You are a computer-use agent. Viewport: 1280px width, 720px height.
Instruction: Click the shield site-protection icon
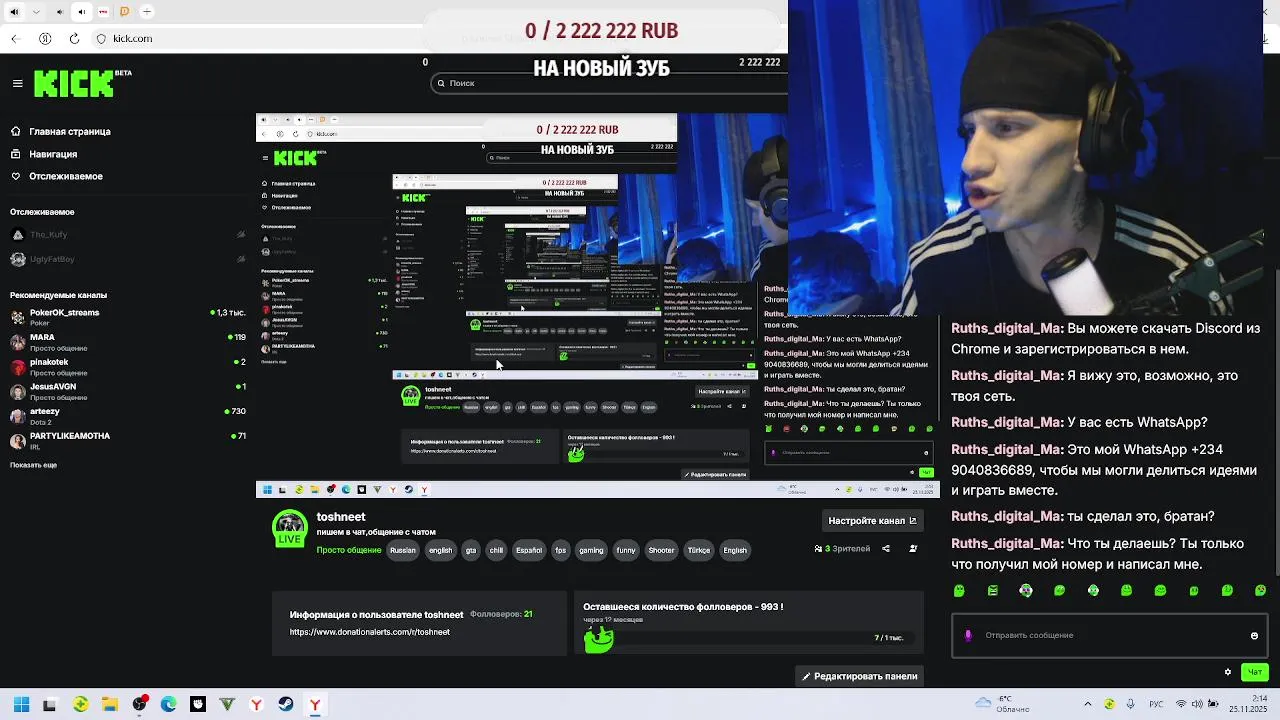(101, 38)
